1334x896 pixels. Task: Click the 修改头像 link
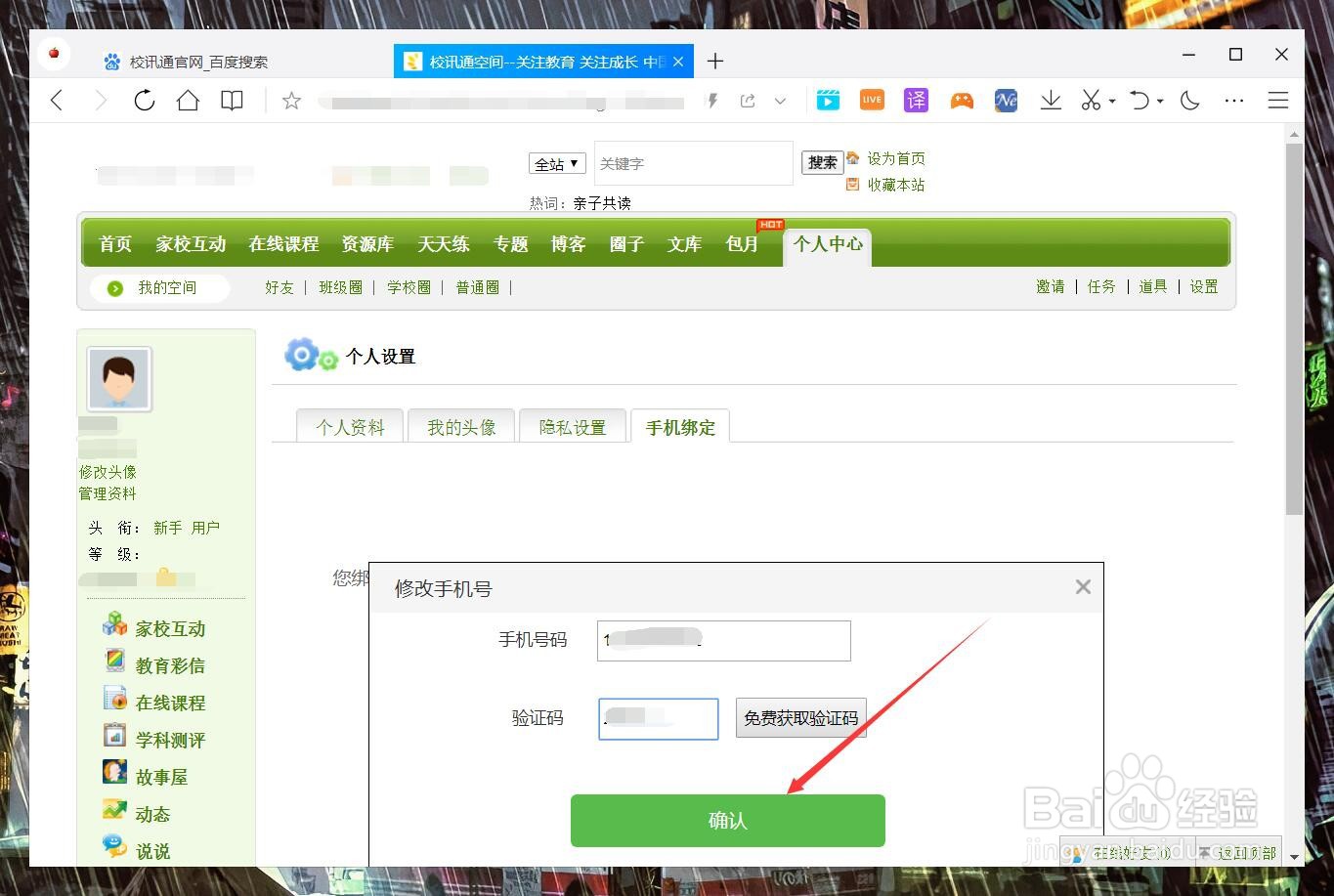point(108,472)
